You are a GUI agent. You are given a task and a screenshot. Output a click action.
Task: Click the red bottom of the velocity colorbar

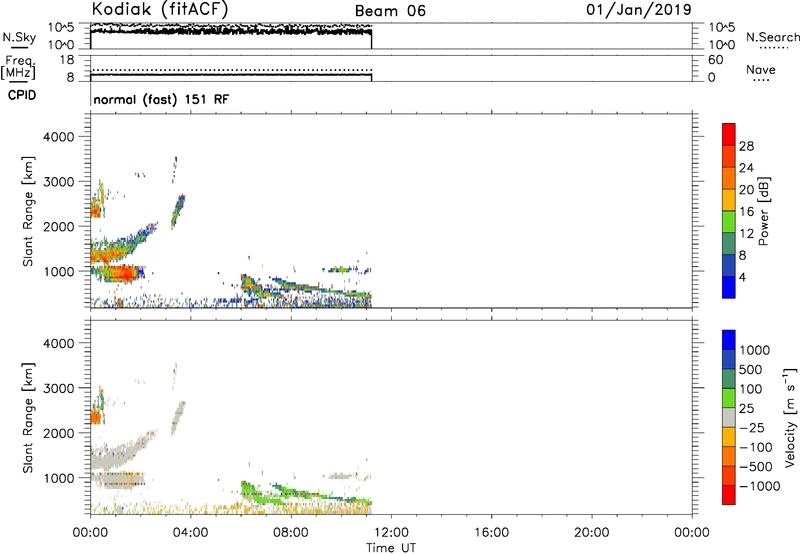coord(729,495)
